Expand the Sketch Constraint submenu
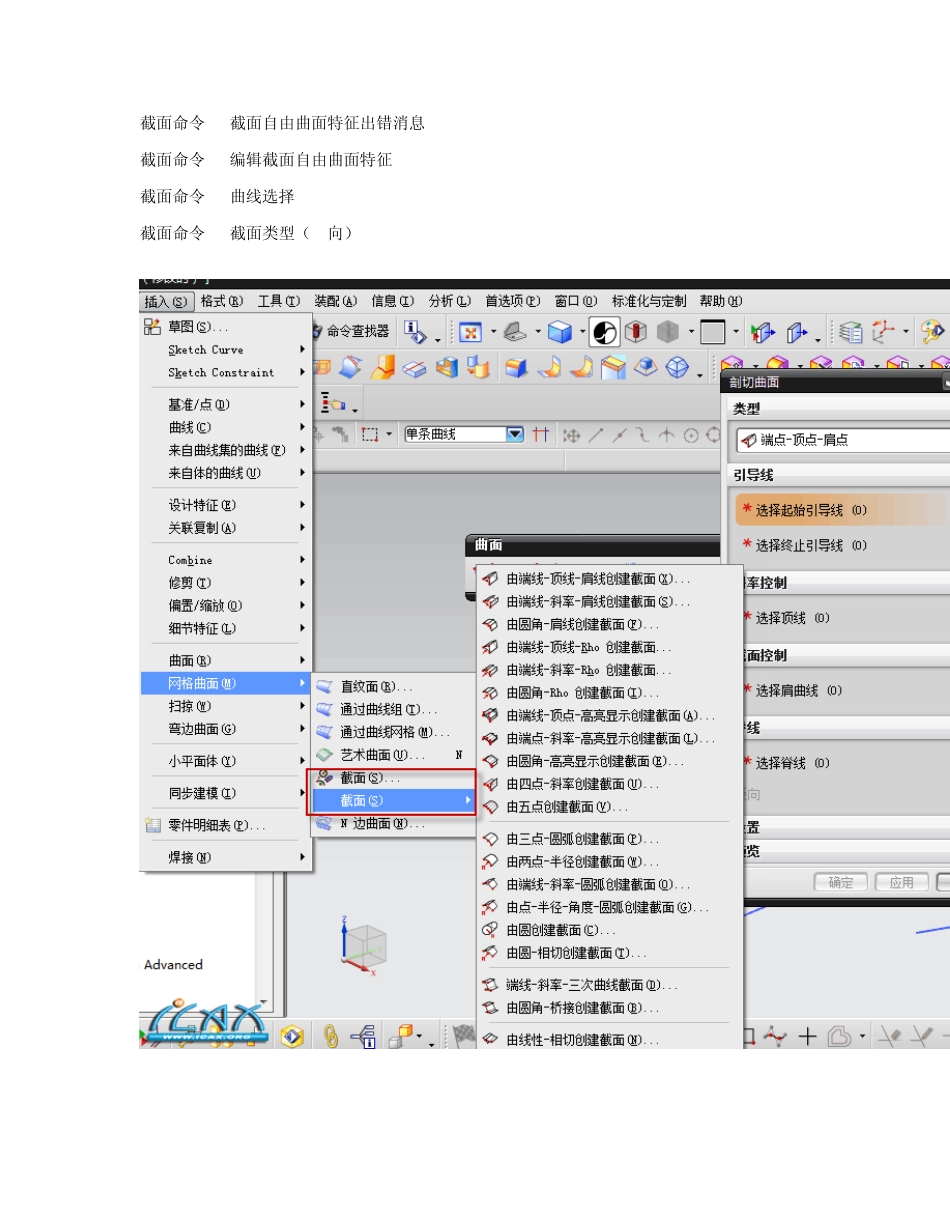This screenshot has width=950, height=1230. [226, 372]
